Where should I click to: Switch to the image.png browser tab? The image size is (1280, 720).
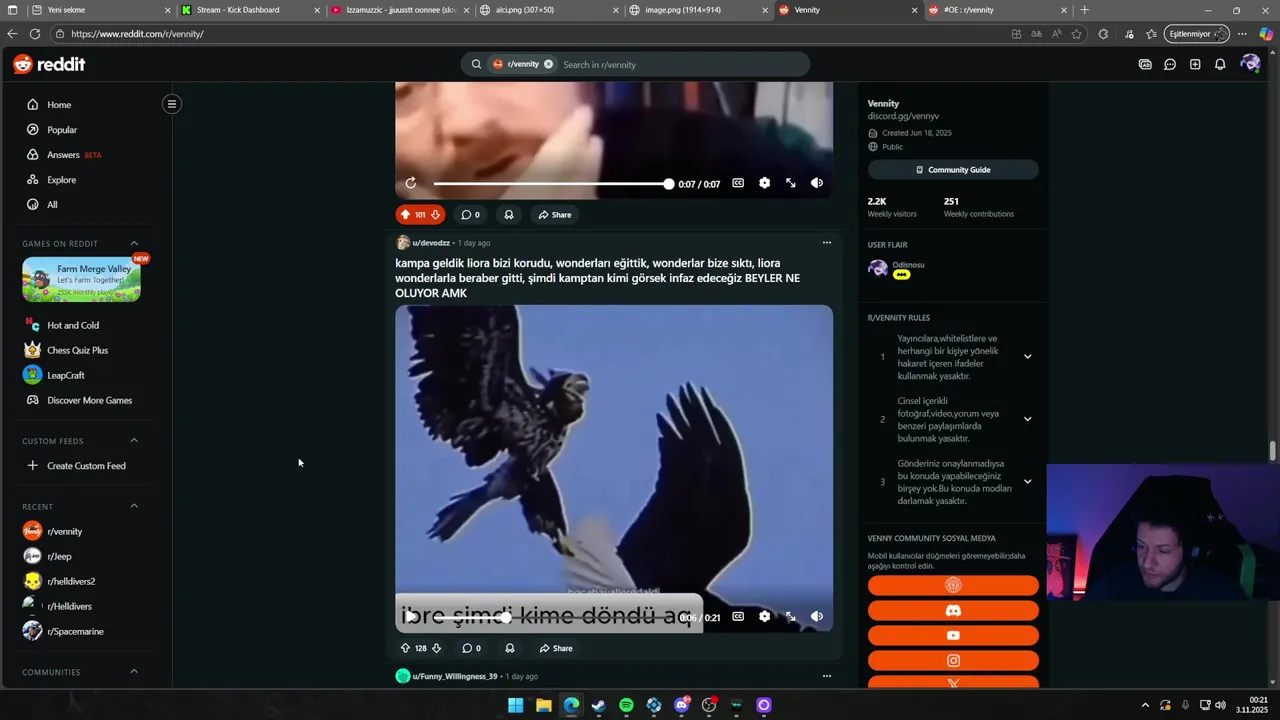coord(700,10)
